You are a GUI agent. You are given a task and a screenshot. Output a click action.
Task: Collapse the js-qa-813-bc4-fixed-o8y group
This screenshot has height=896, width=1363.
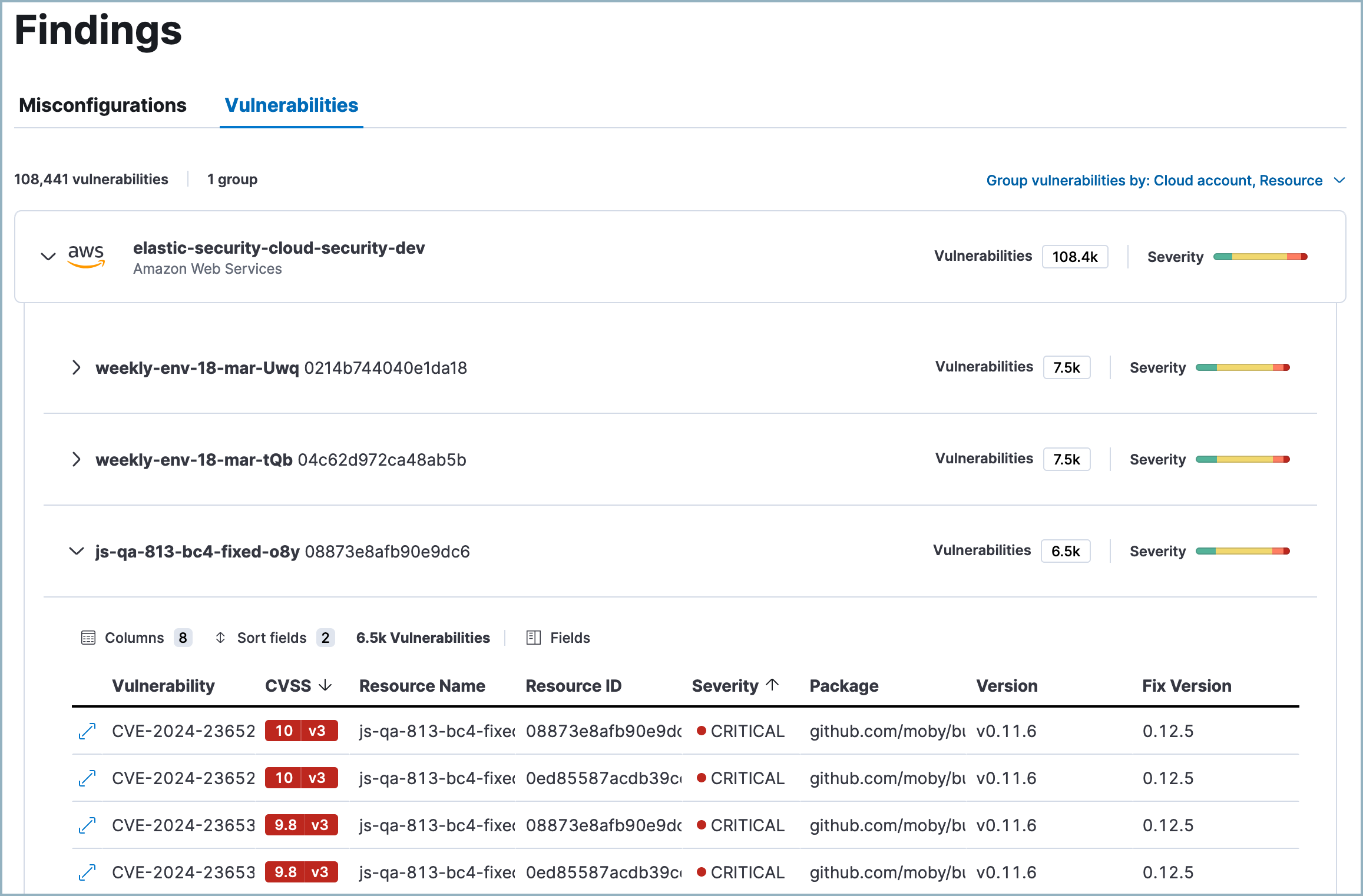(76, 552)
